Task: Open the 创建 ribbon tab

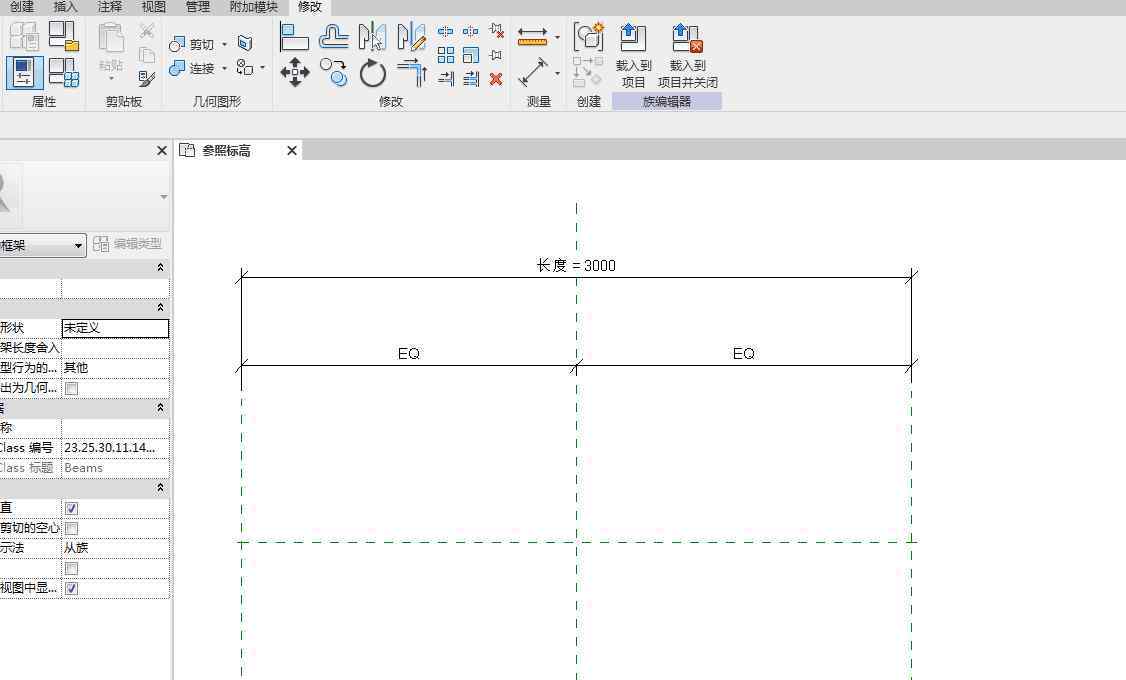Action: (22, 6)
